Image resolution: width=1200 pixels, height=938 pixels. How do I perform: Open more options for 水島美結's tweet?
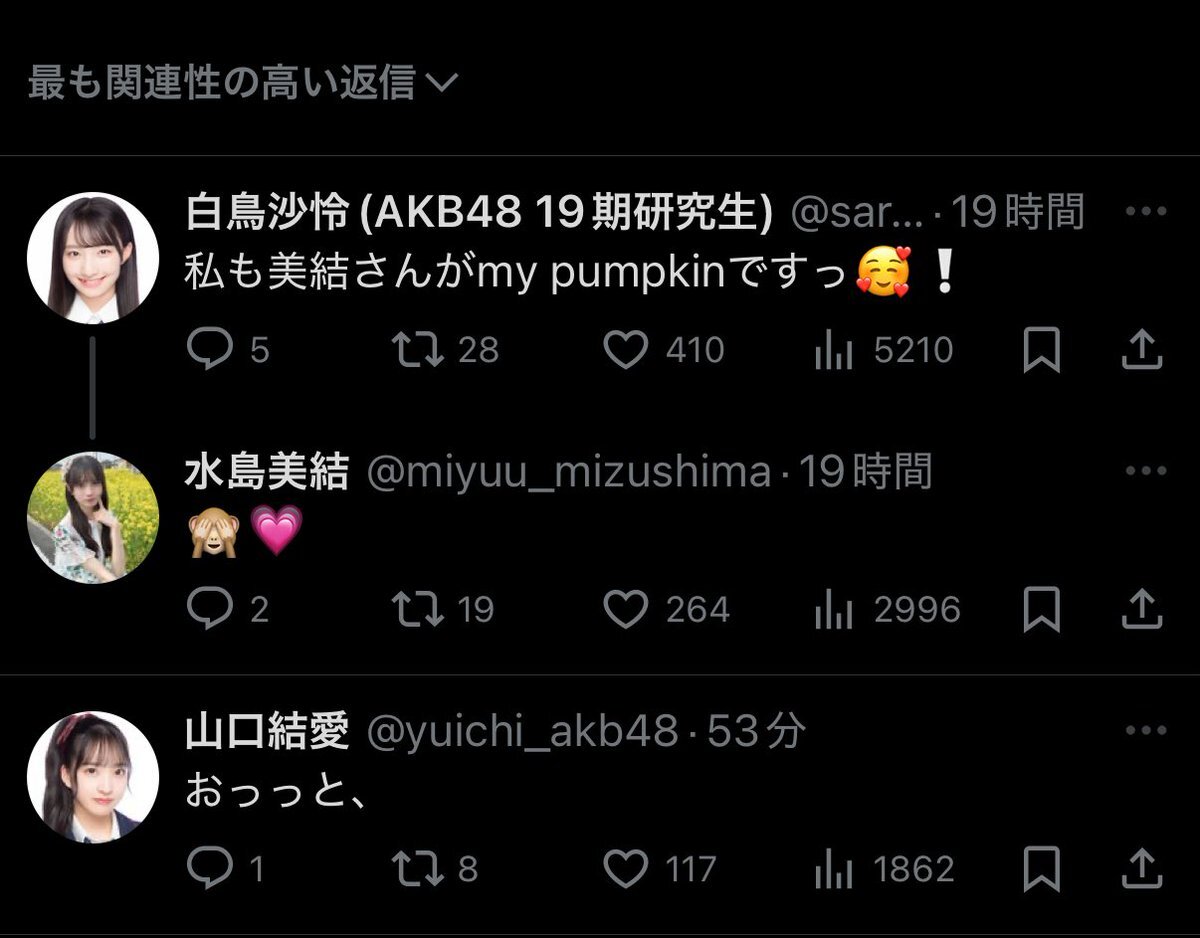1145,471
